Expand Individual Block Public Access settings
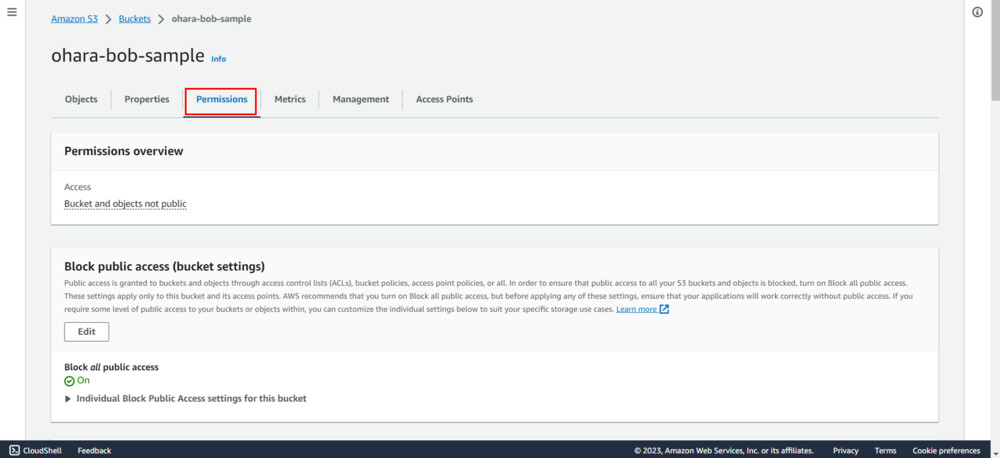This screenshot has width=1000, height=458. (x=68, y=398)
